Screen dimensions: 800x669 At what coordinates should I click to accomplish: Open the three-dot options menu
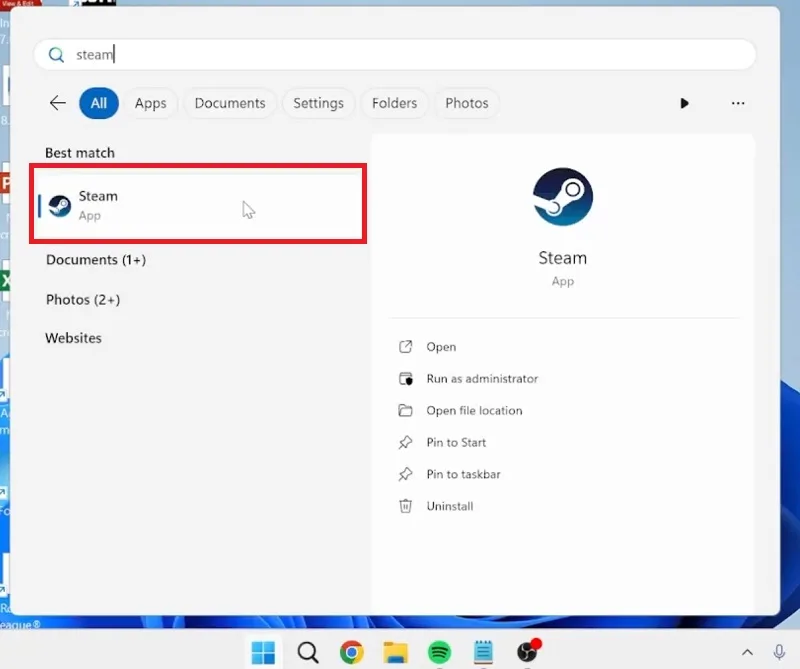pos(738,104)
